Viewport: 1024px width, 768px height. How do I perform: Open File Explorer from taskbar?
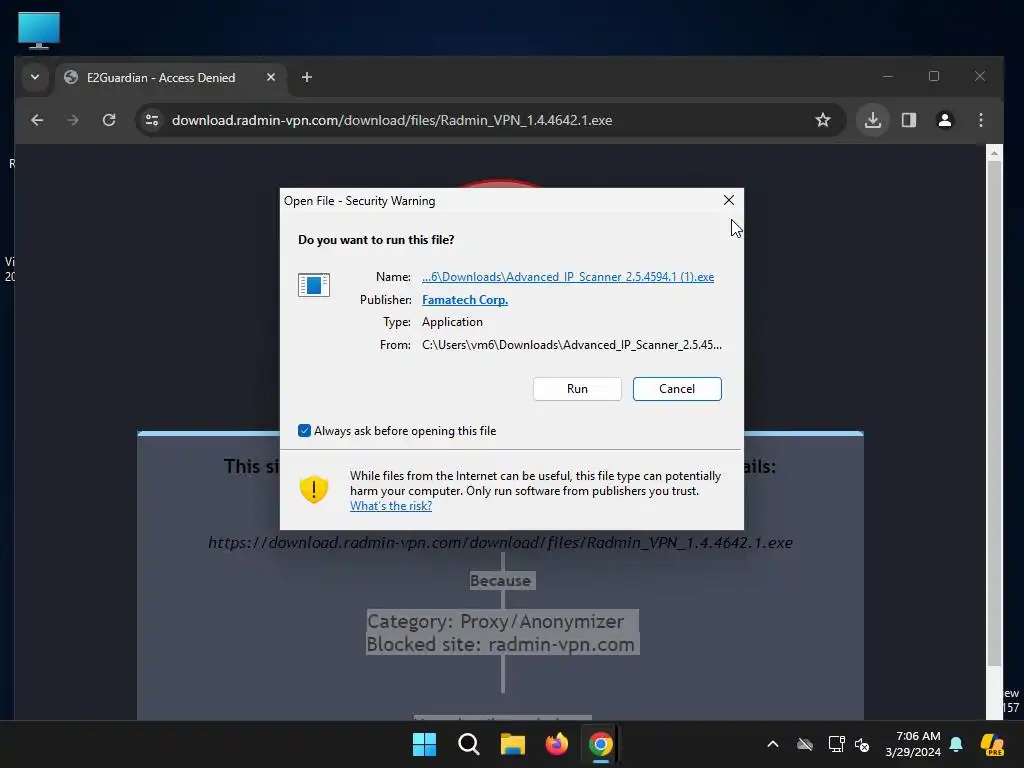tap(513, 744)
